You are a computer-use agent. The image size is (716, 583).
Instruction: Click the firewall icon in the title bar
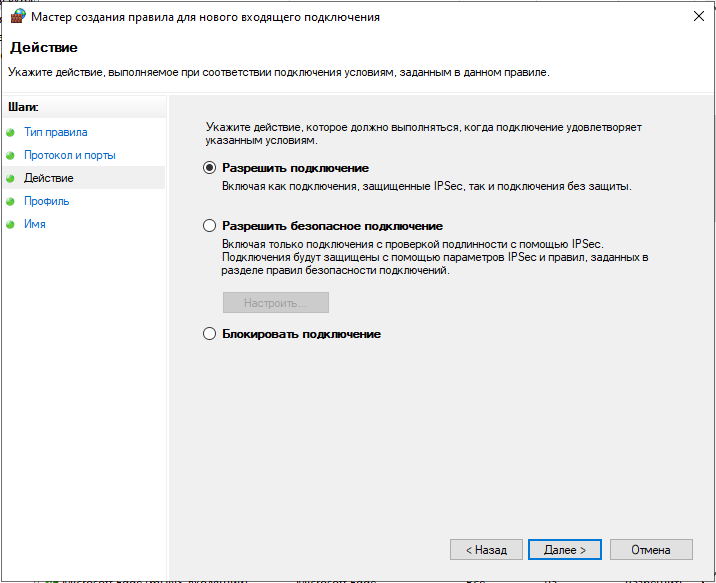[x=17, y=17]
